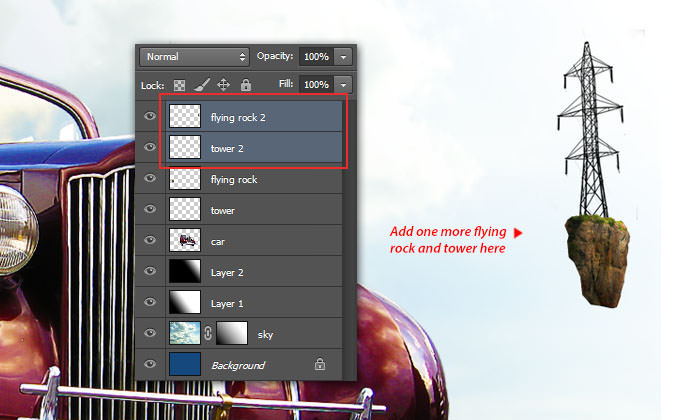The image size is (700, 420).
Task: Click the 'Layer 1' layer name
Action: click(227, 304)
